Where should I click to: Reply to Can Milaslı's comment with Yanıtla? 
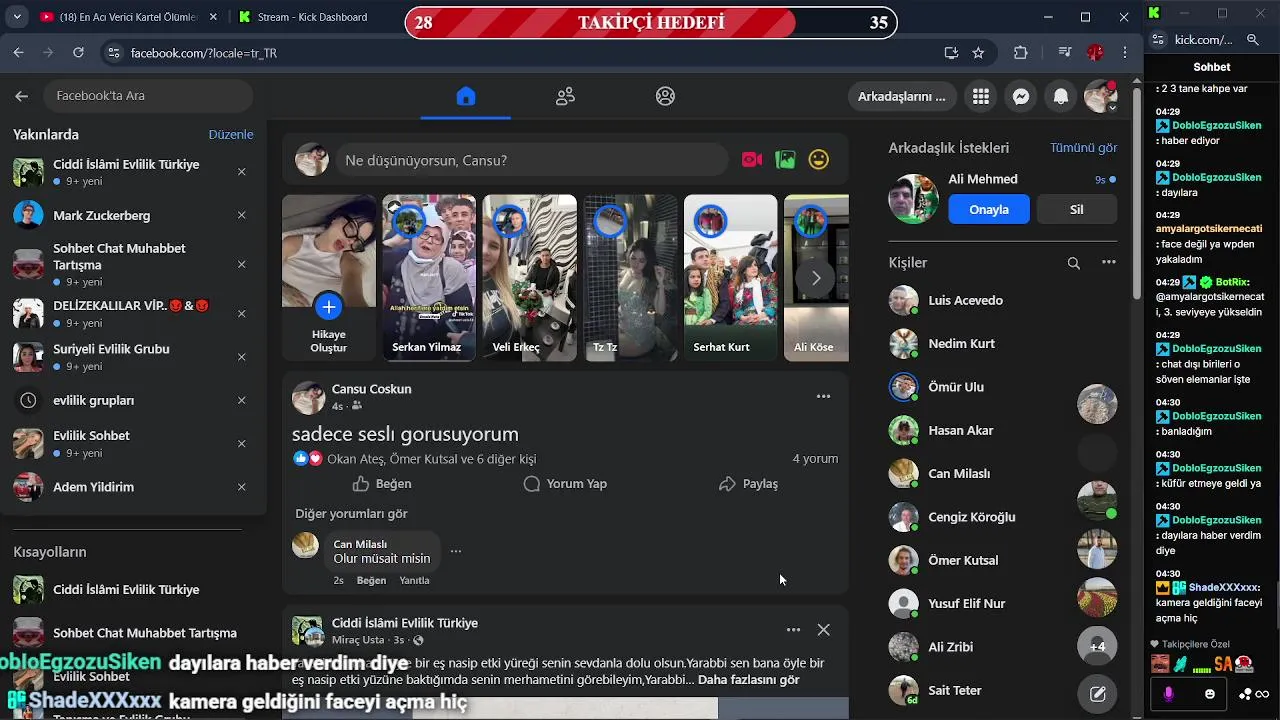(414, 580)
